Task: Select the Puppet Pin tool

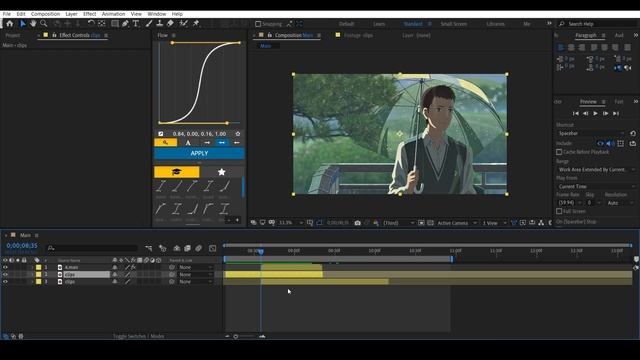Action: [x=196, y=24]
